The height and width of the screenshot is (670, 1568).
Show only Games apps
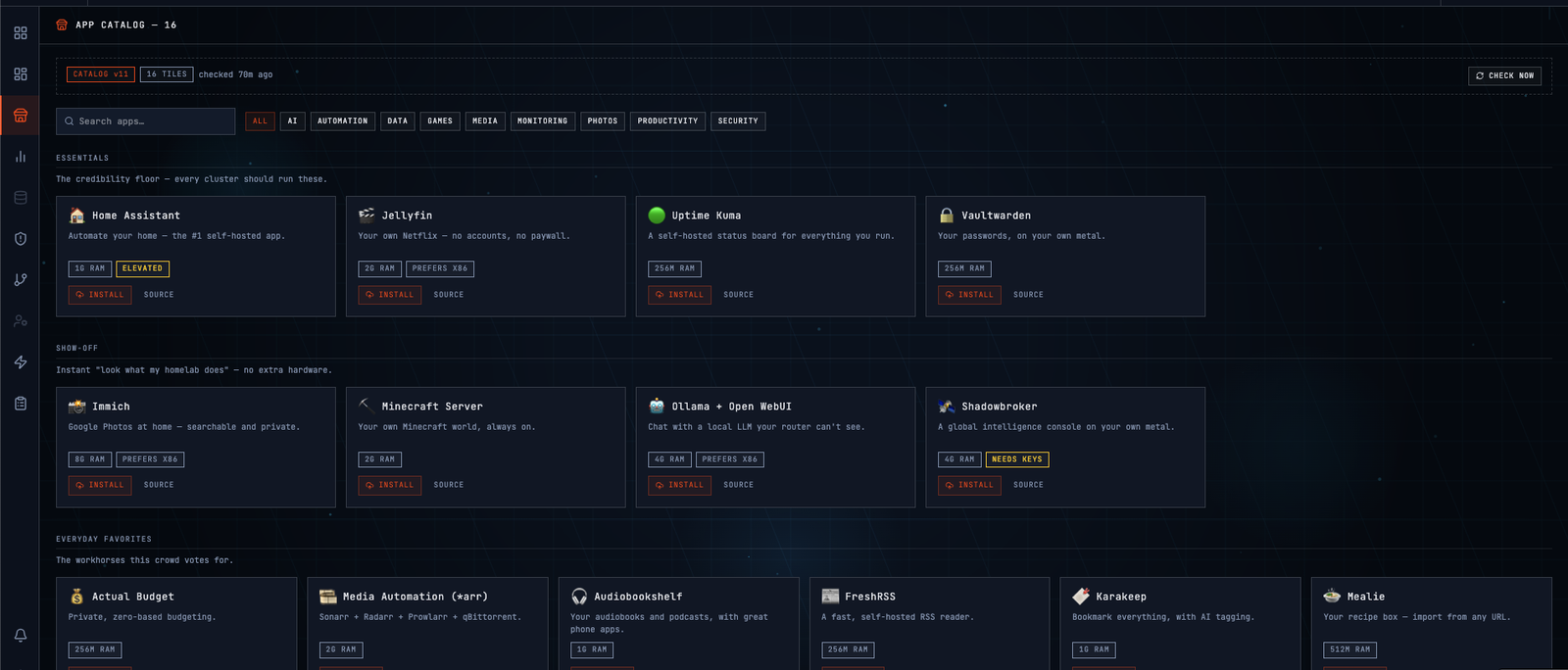440,121
